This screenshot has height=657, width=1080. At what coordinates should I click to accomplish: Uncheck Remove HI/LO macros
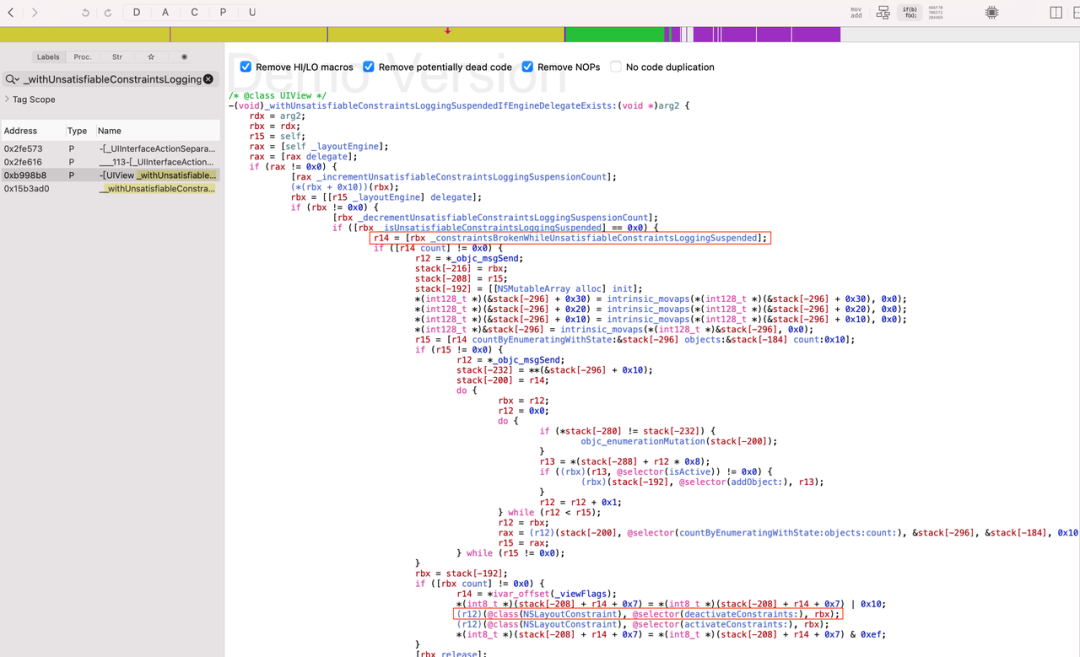click(x=246, y=67)
